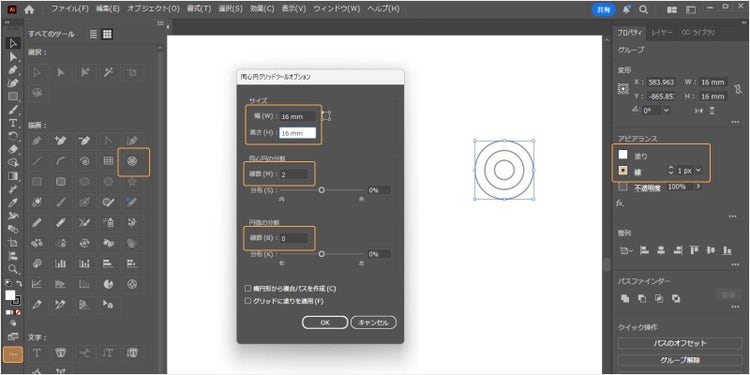This screenshot has width=750, height=375.
Task: Click the グループ解除 quick action
Action: click(x=680, y=360)
